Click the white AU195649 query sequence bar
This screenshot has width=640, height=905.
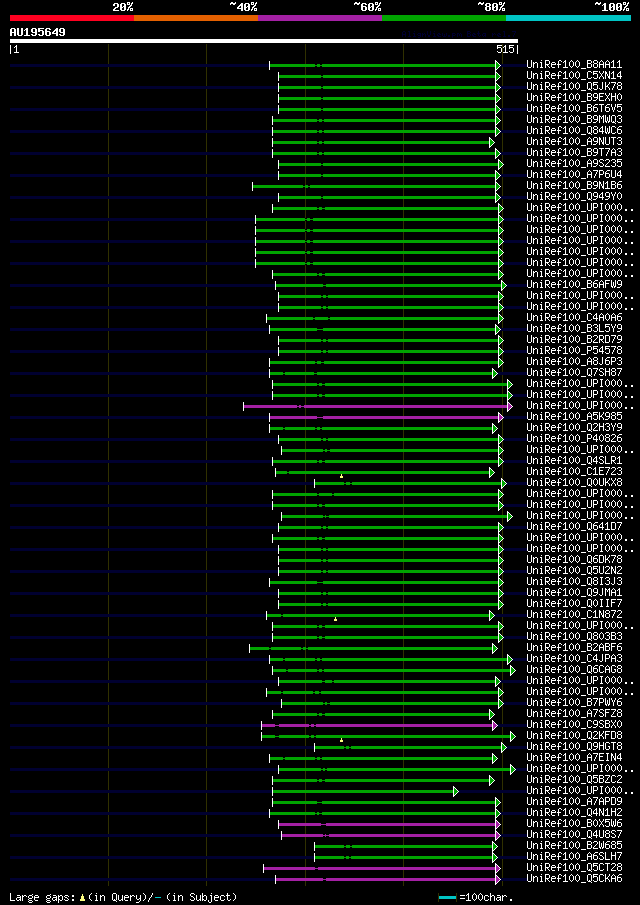264,41
